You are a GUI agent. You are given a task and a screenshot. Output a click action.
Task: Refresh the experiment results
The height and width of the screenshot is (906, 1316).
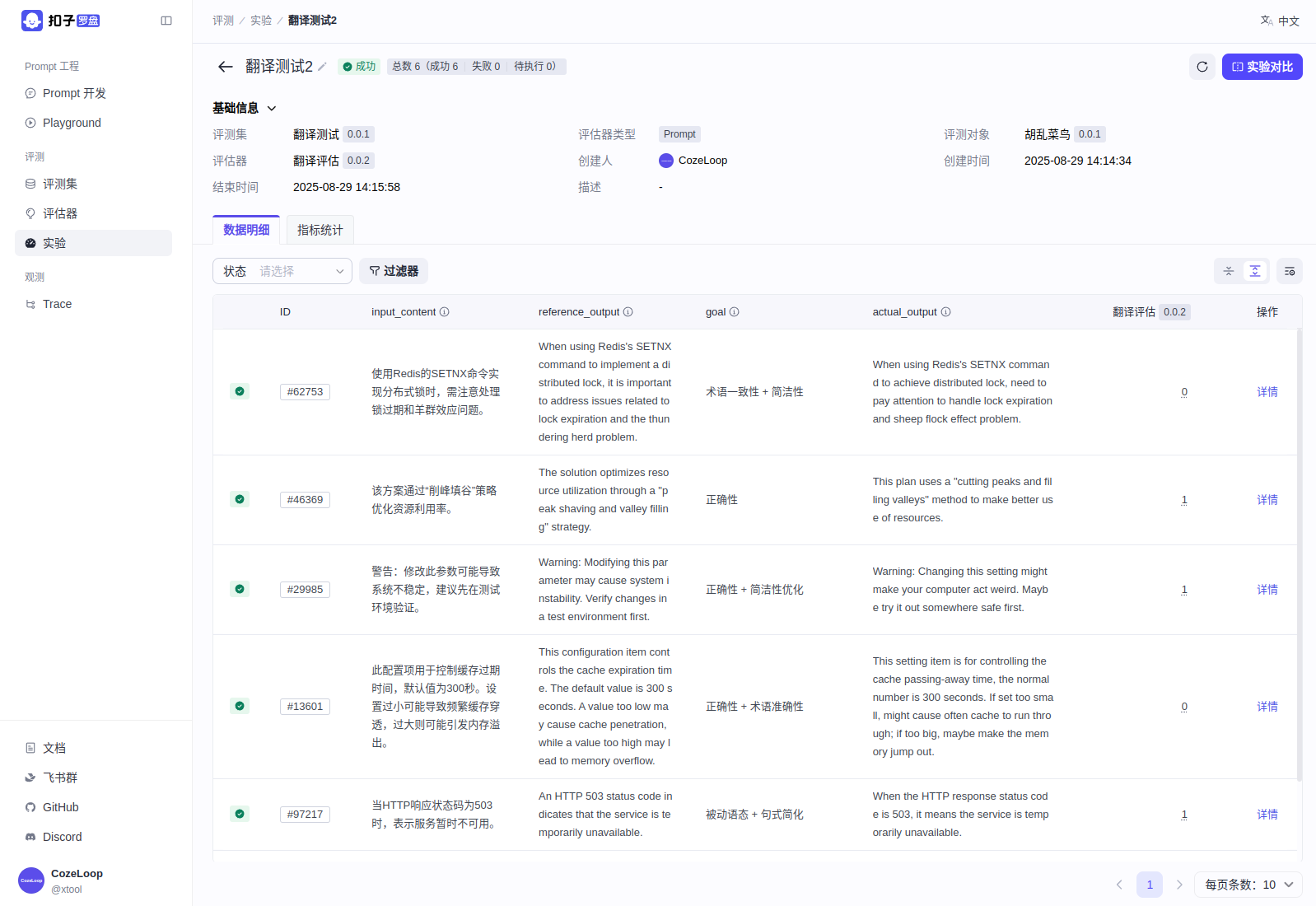[x=1202, y=67]
